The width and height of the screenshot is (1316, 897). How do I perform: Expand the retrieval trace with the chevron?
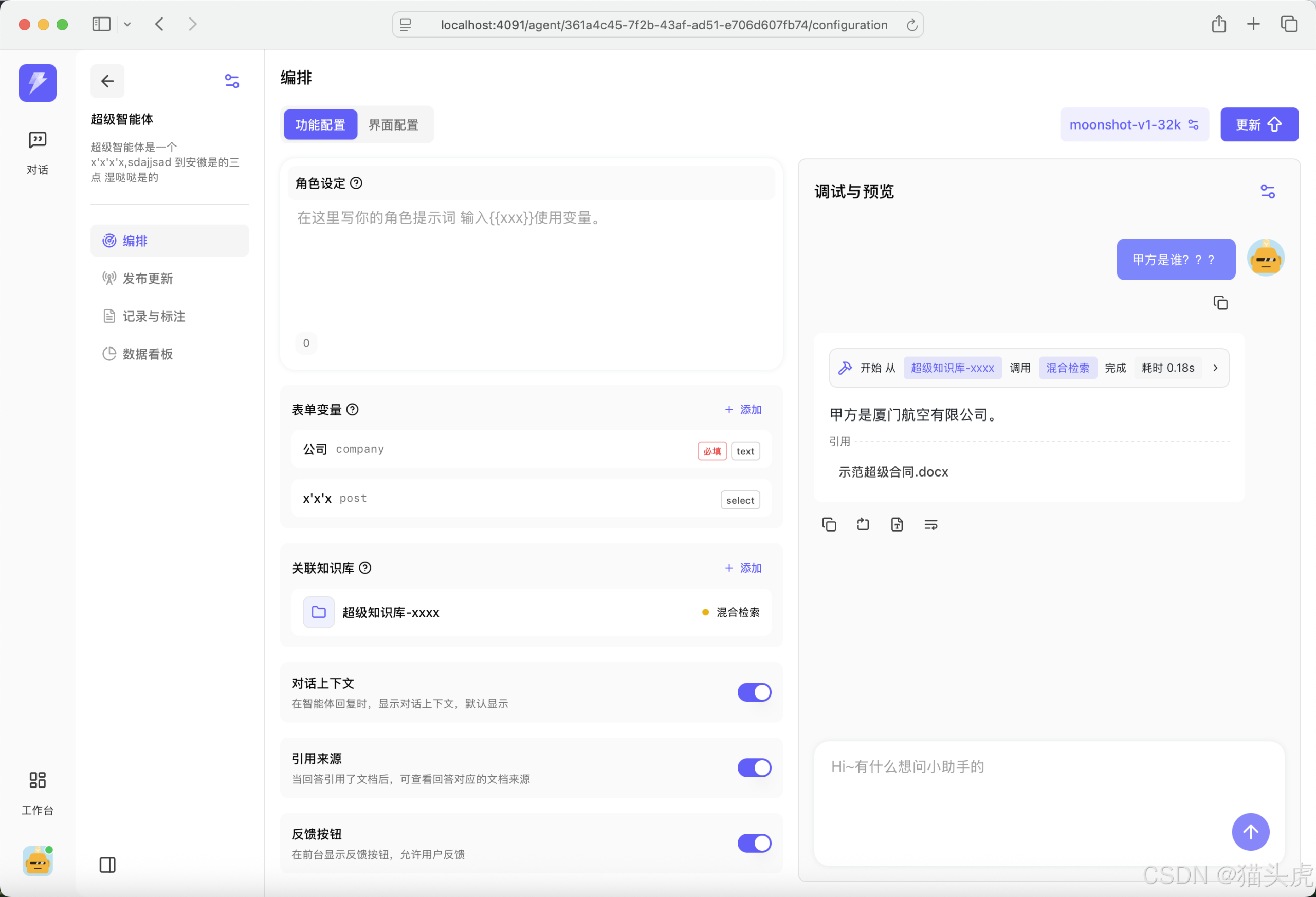pyautogui.click(x=1215, y=368)
